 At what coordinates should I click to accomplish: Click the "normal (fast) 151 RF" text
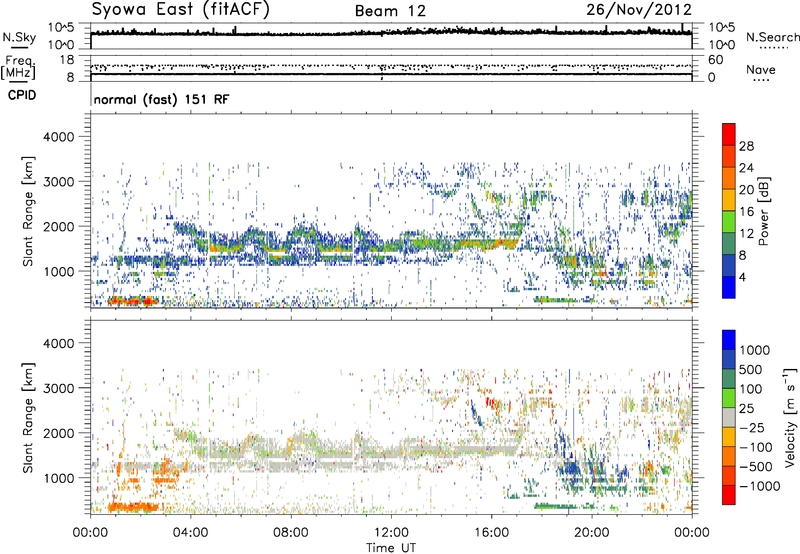[161, 99]
